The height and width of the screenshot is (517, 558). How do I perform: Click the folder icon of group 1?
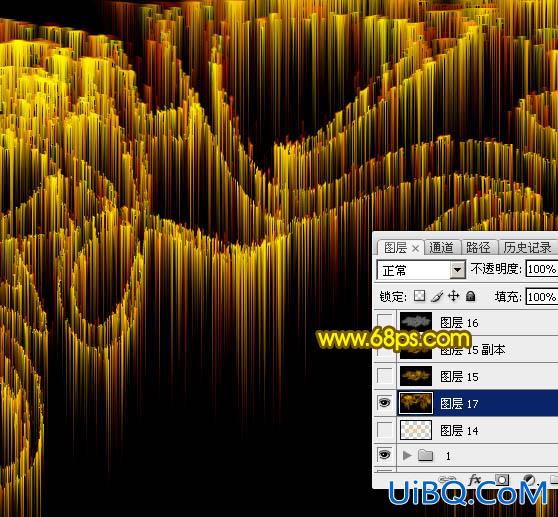click(426, 455)
